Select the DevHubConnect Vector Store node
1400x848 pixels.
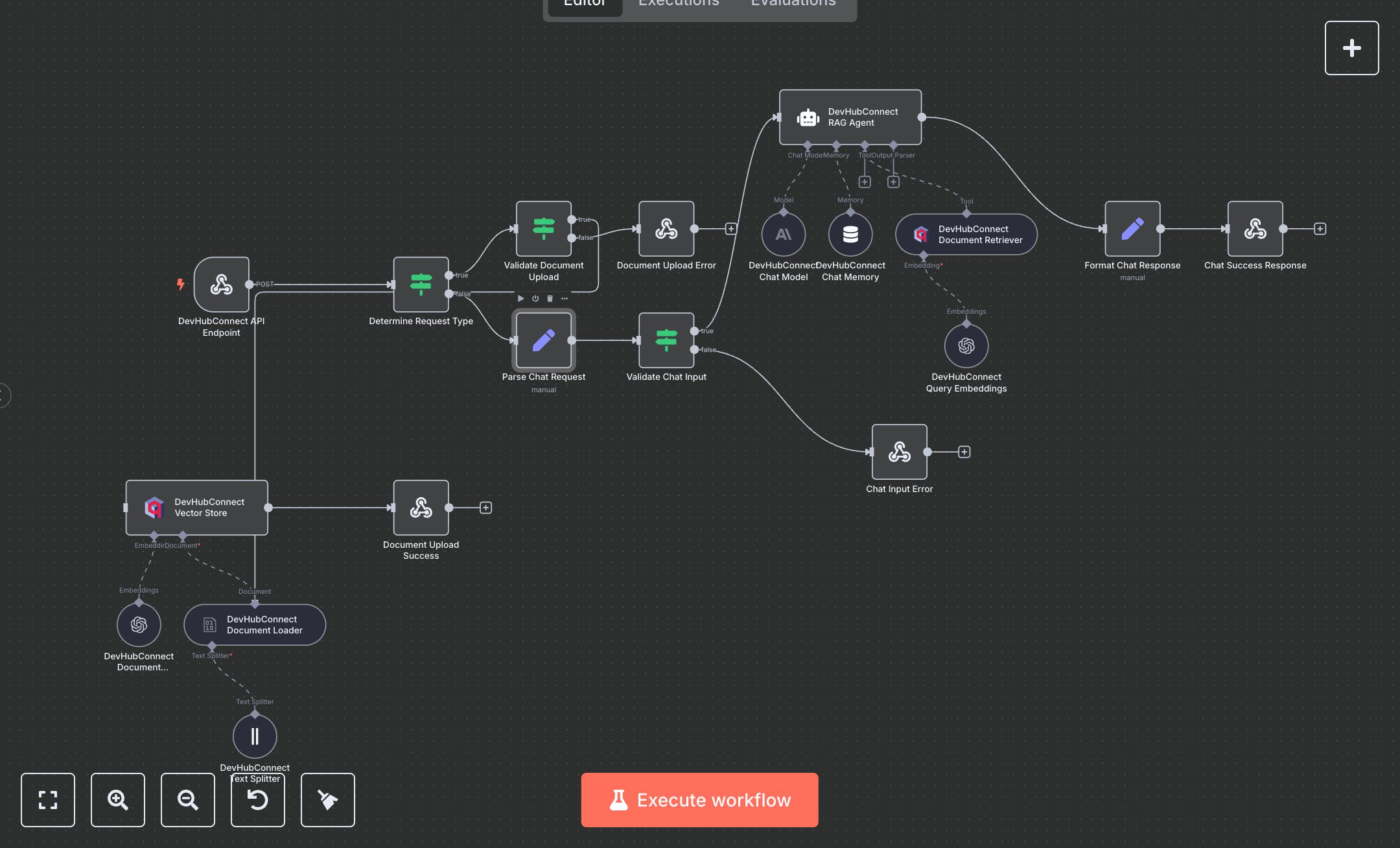[196, 508]
